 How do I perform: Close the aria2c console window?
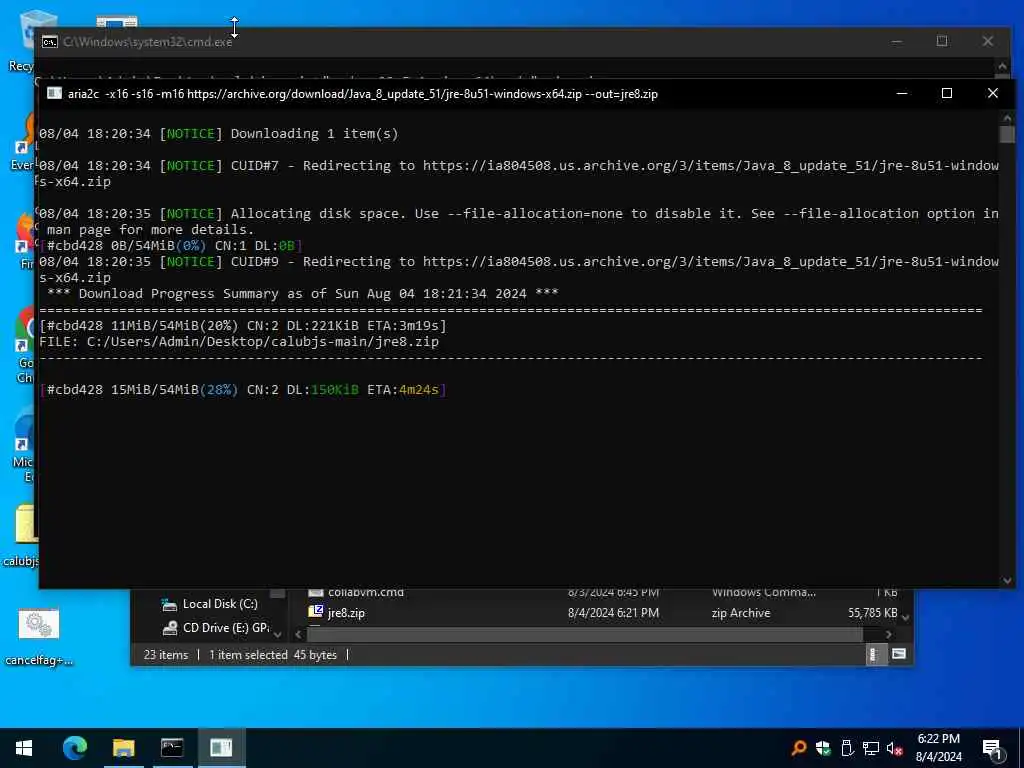992,93
